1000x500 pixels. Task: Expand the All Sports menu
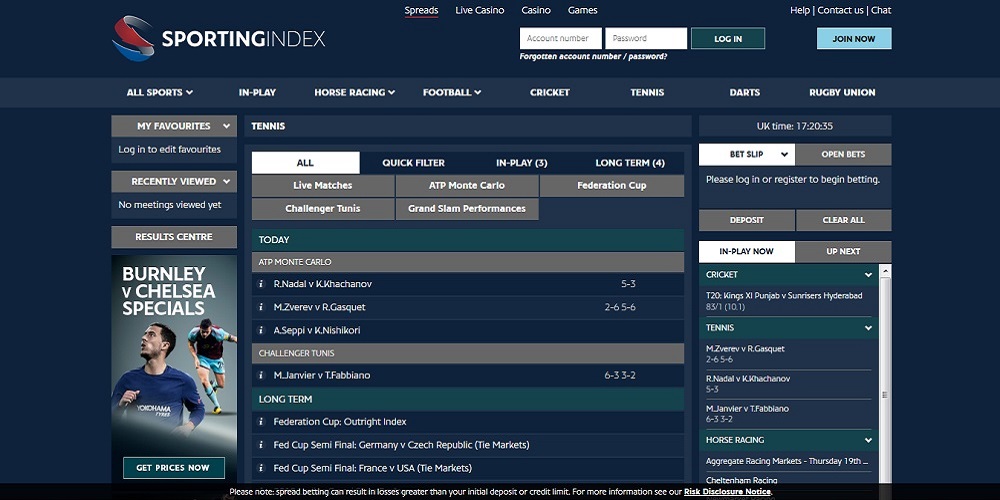tap(159, 92)
